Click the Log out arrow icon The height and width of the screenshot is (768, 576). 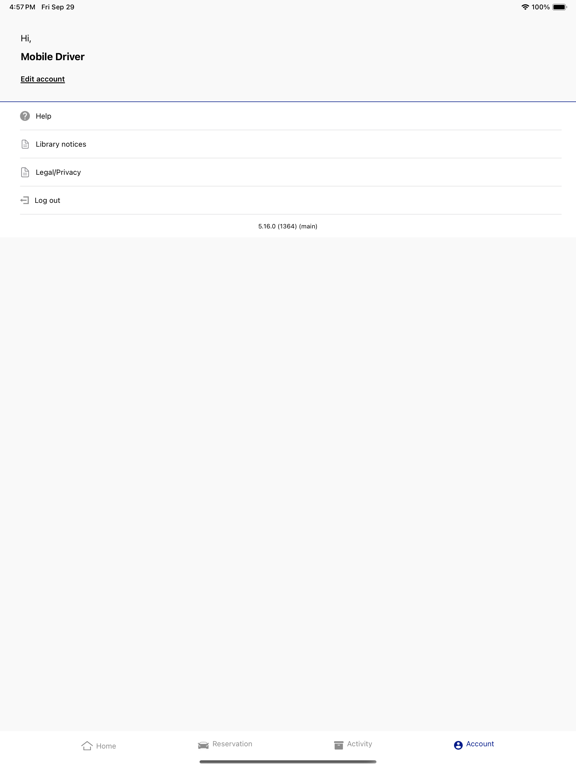coord(24,200)
